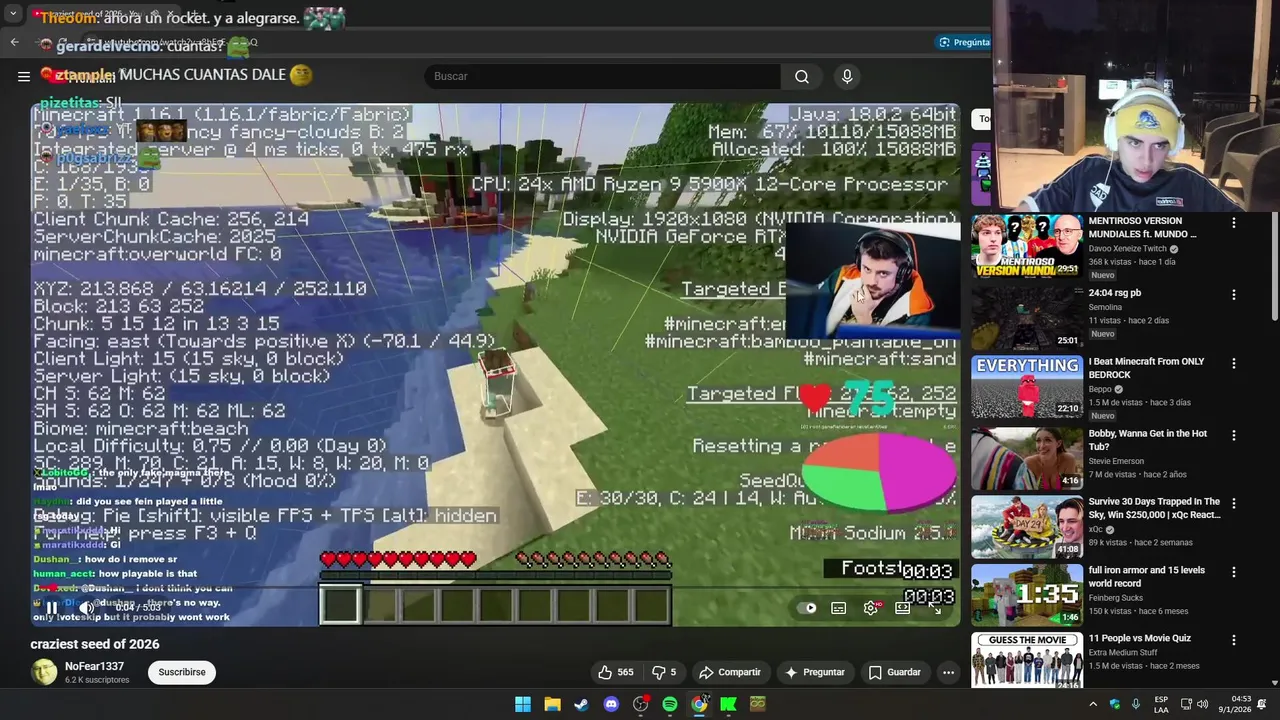Image resolution: width=1280 pixels, height=720 pixels.
Task: Click the tray microphone indicator icon
Action: pos(1136,704)
